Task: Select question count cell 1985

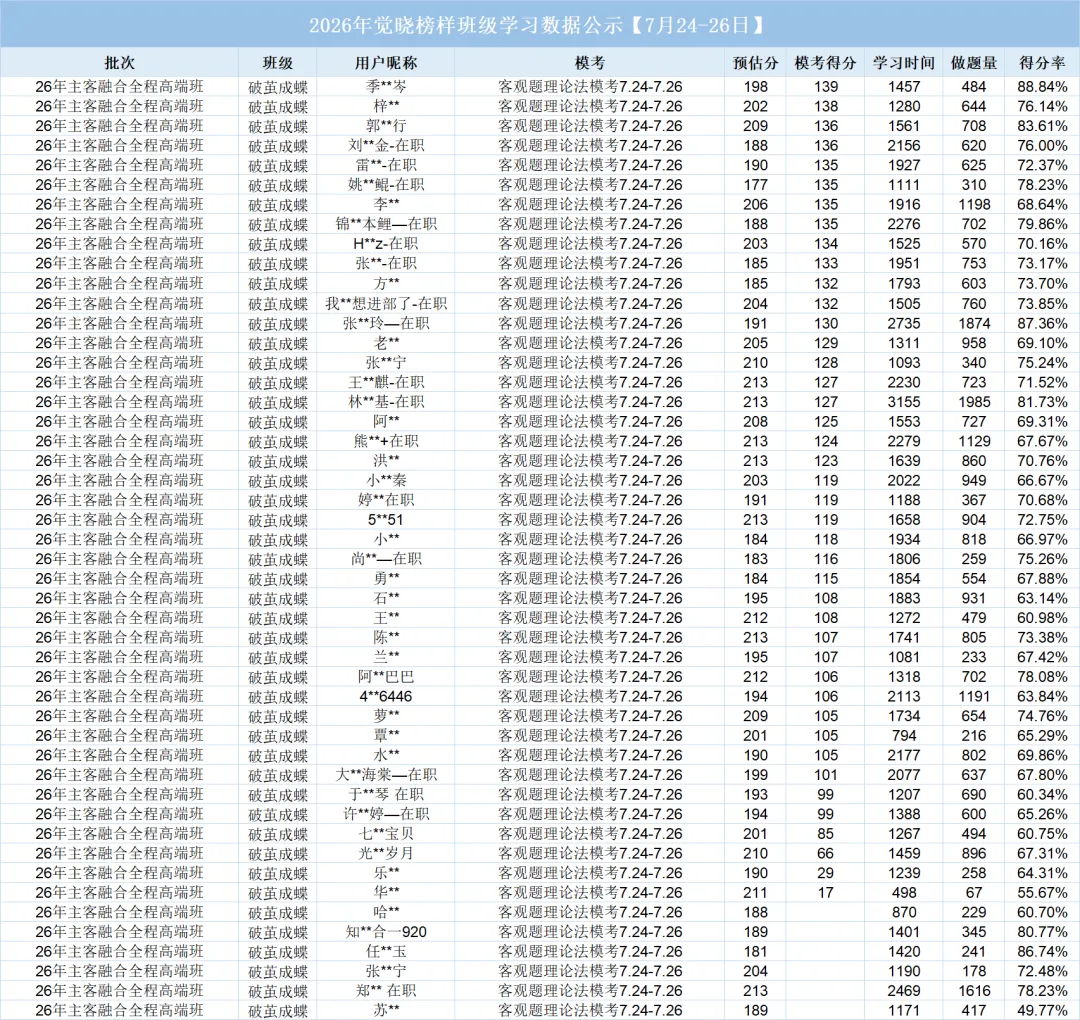Action: point(974,402)
